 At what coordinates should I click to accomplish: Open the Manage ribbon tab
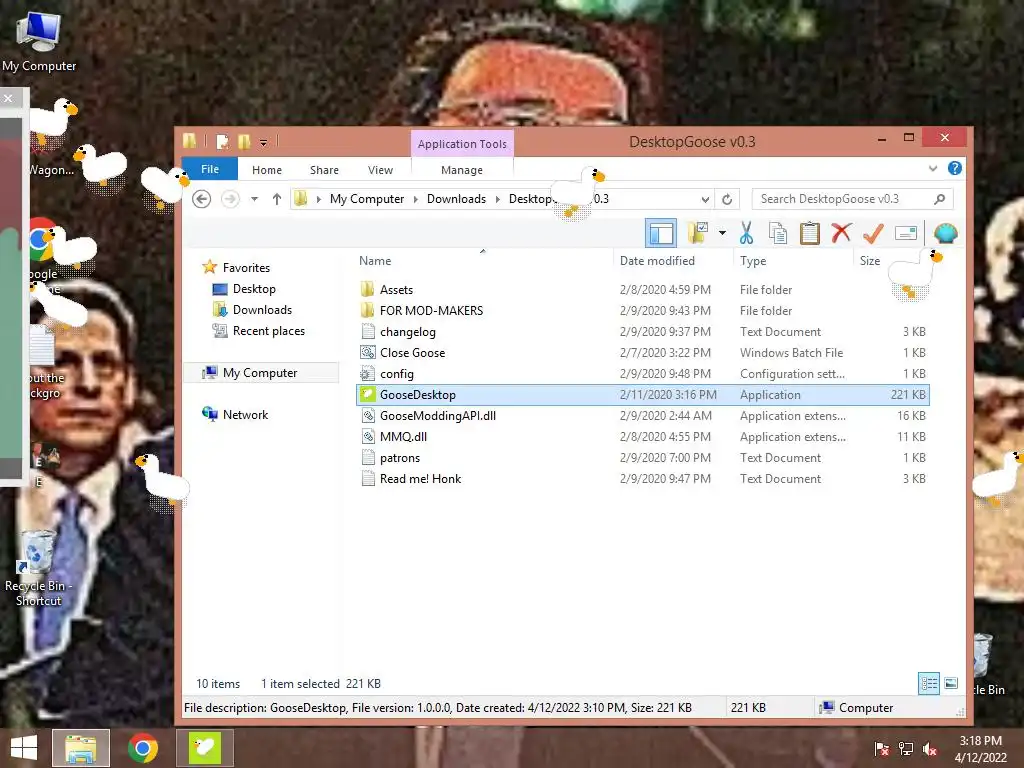click(462, 170)
